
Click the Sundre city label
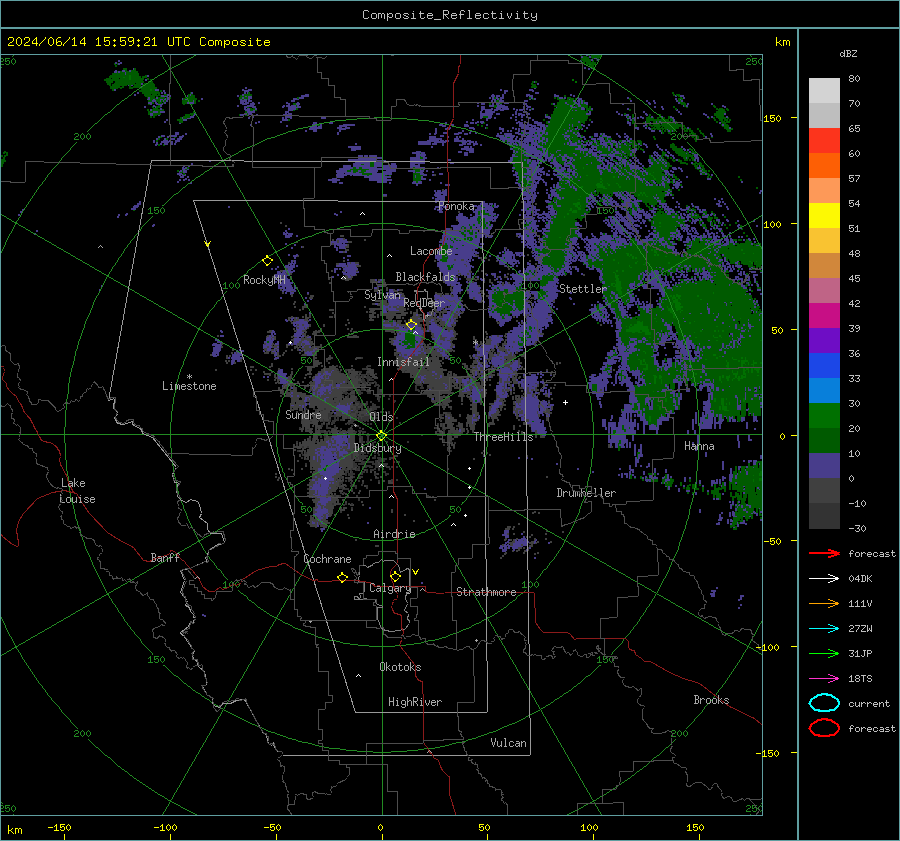(x=303, y=414)
